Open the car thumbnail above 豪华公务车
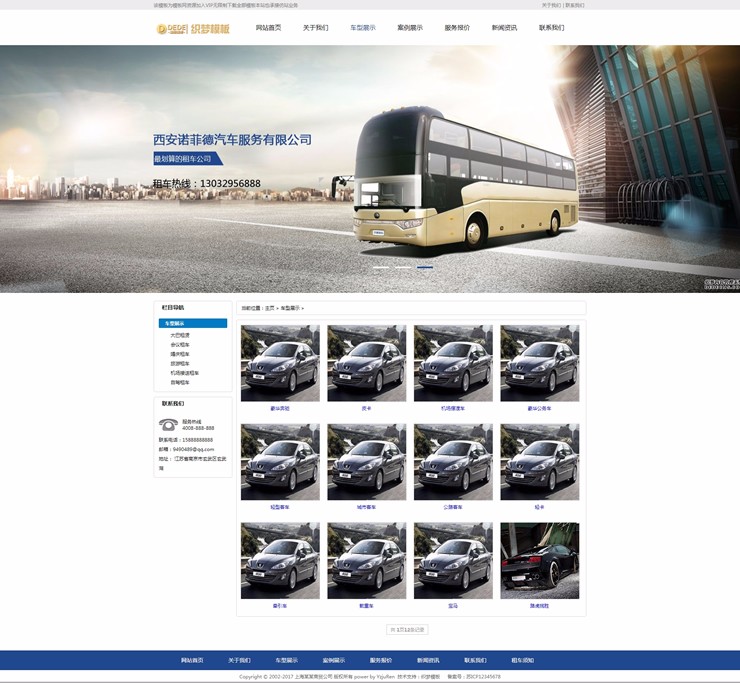This screenshot has height=683, width=740. 540,363
